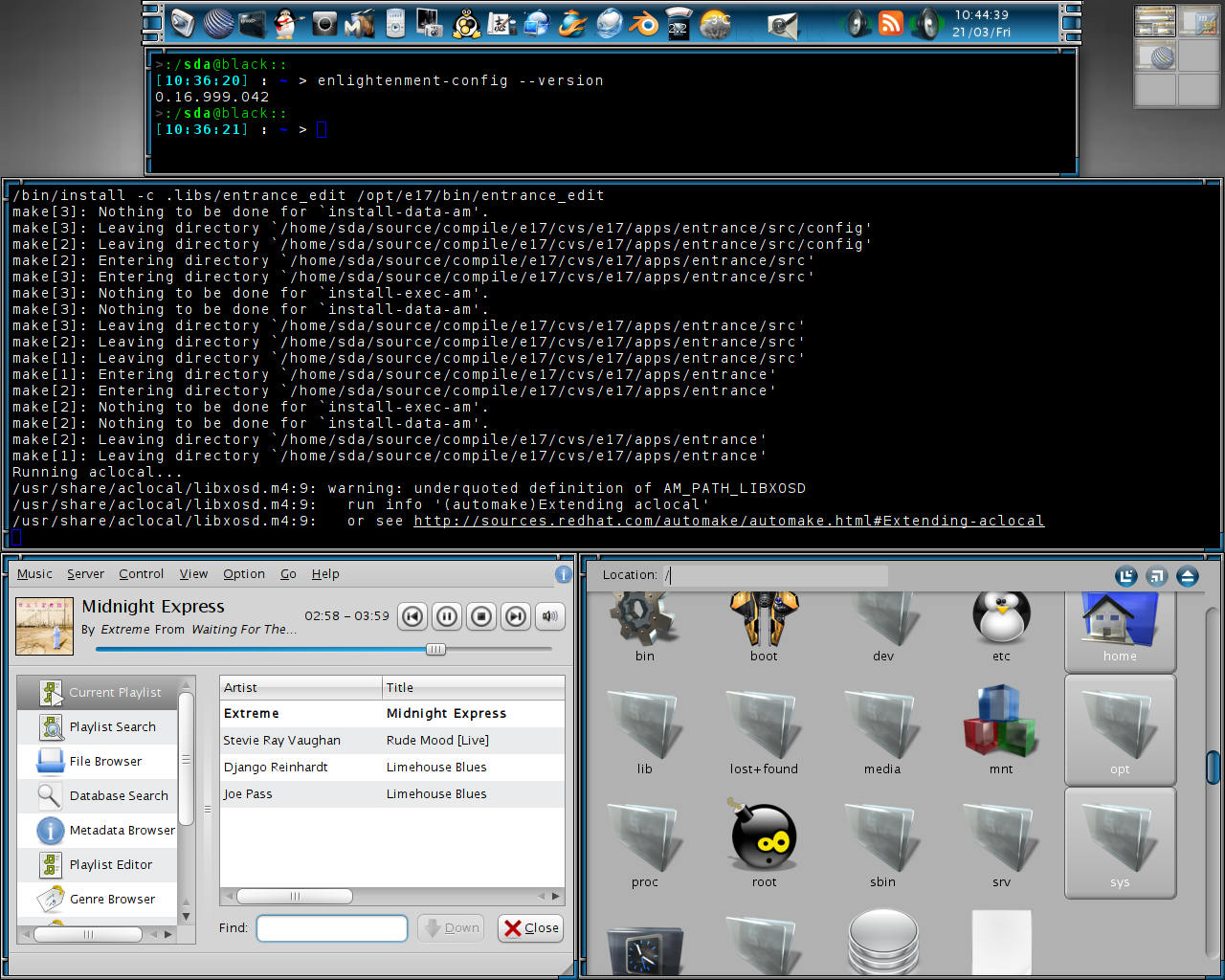This screenshot has height=980, width=1225.
Task: Open the Option menu
Action: click(x=244, y=574)
